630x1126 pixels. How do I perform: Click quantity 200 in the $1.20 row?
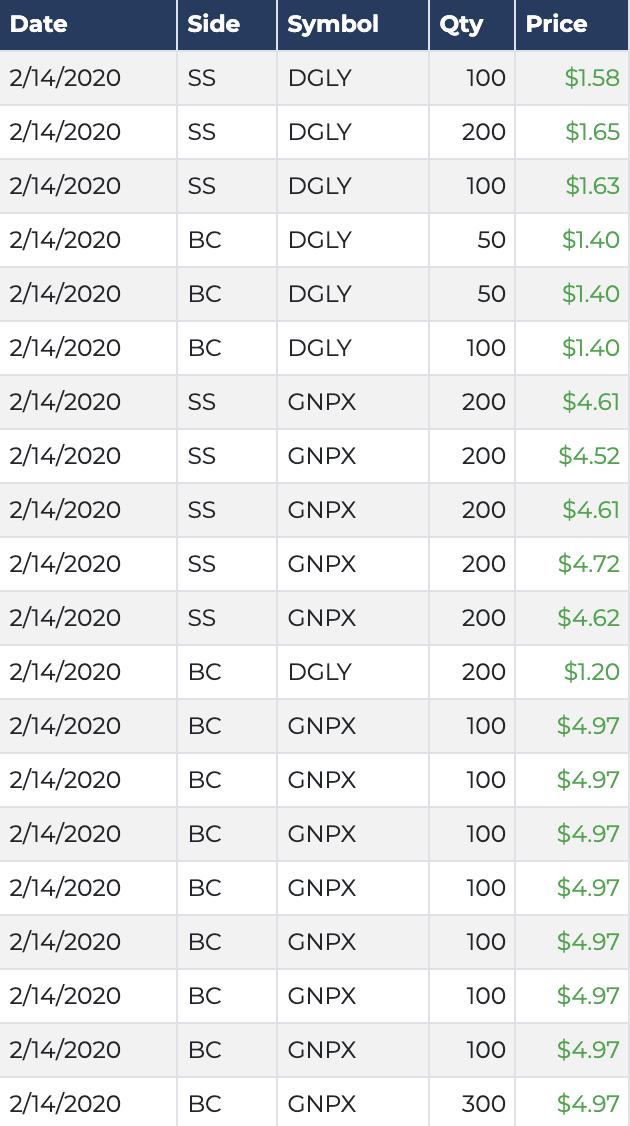click(x=484, y=672)
